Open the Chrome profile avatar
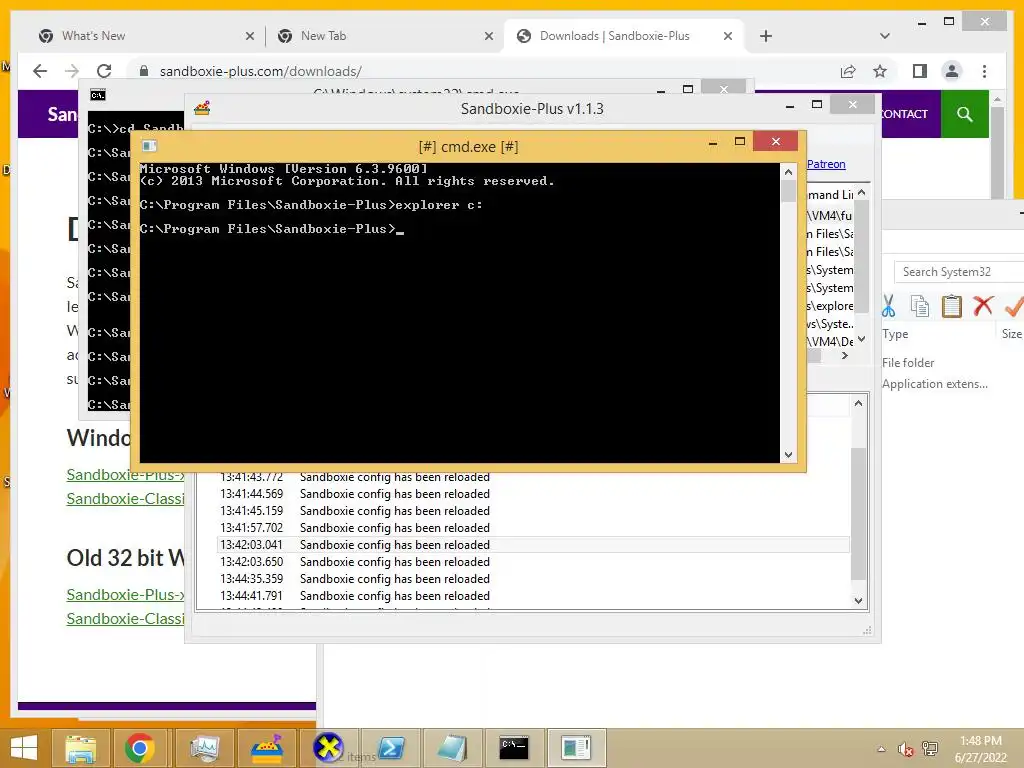The height and width of the screenshot is (768, 1024). [x=952, y=71]
